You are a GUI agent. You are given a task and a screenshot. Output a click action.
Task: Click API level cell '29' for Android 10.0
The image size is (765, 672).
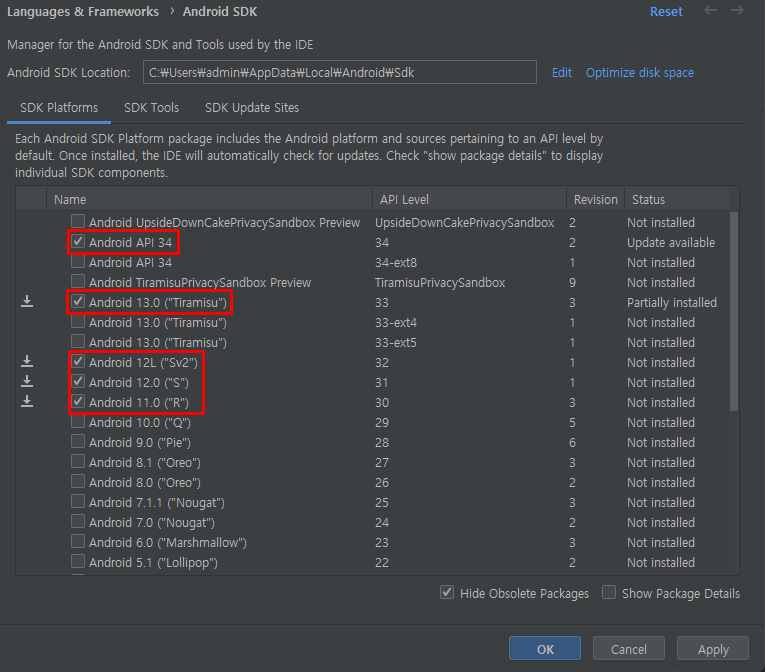click(382, 423)
